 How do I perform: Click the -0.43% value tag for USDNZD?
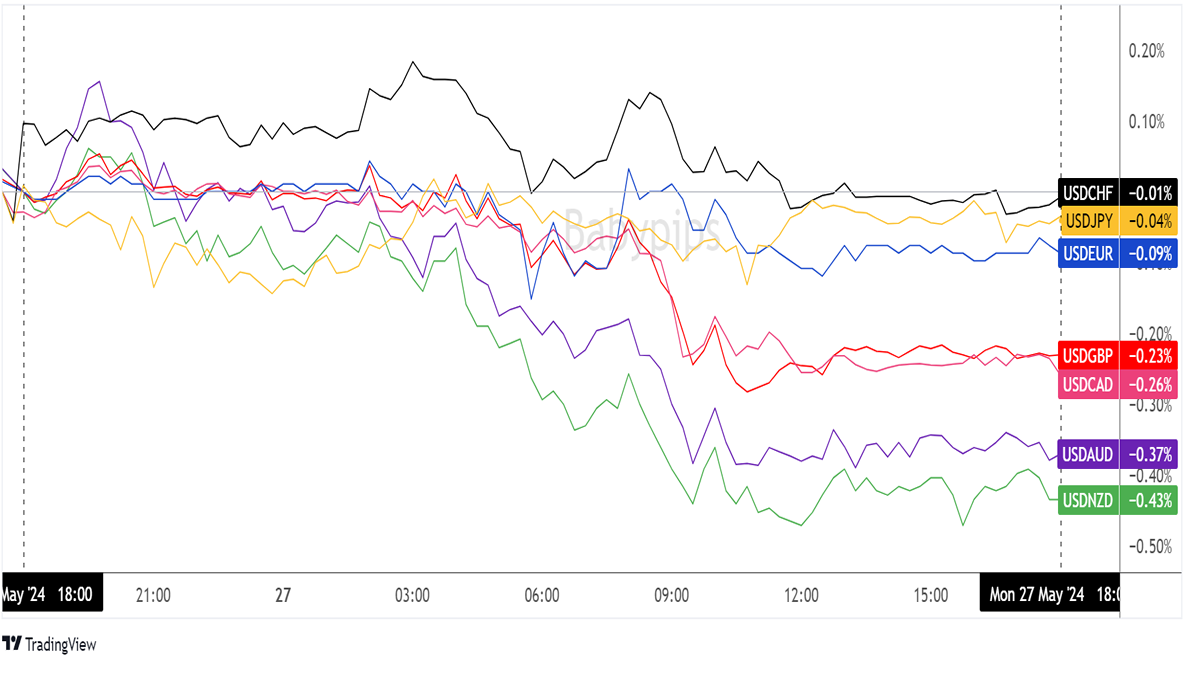(1149, 499)
